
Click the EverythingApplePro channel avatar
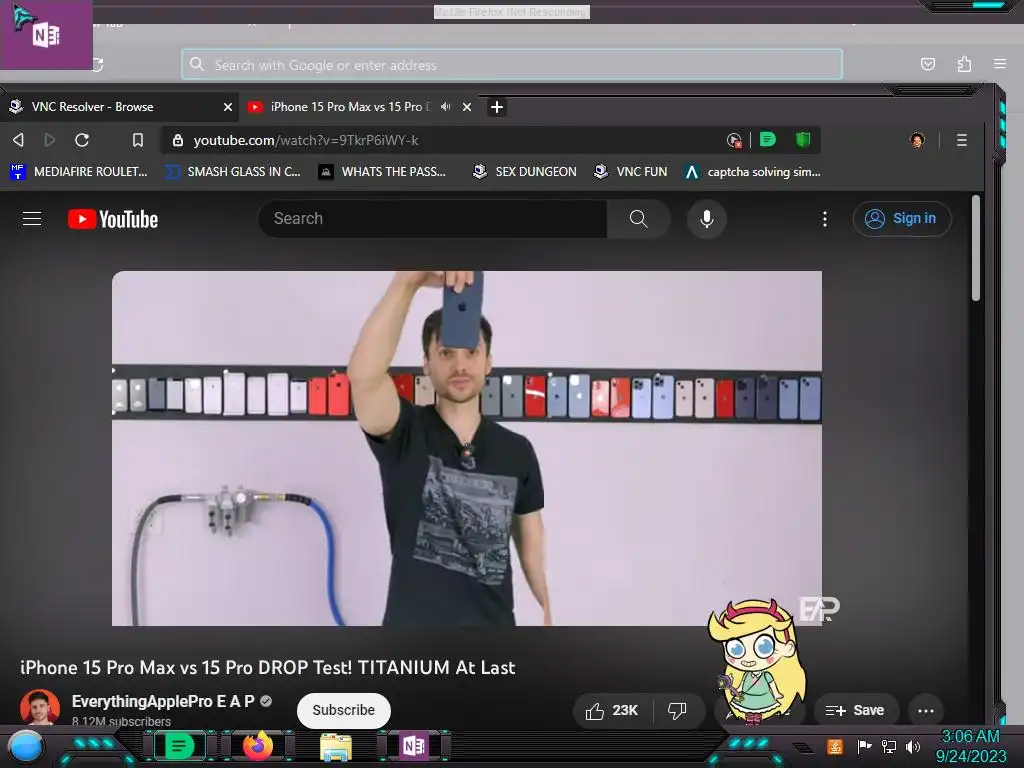coord(40,707)
